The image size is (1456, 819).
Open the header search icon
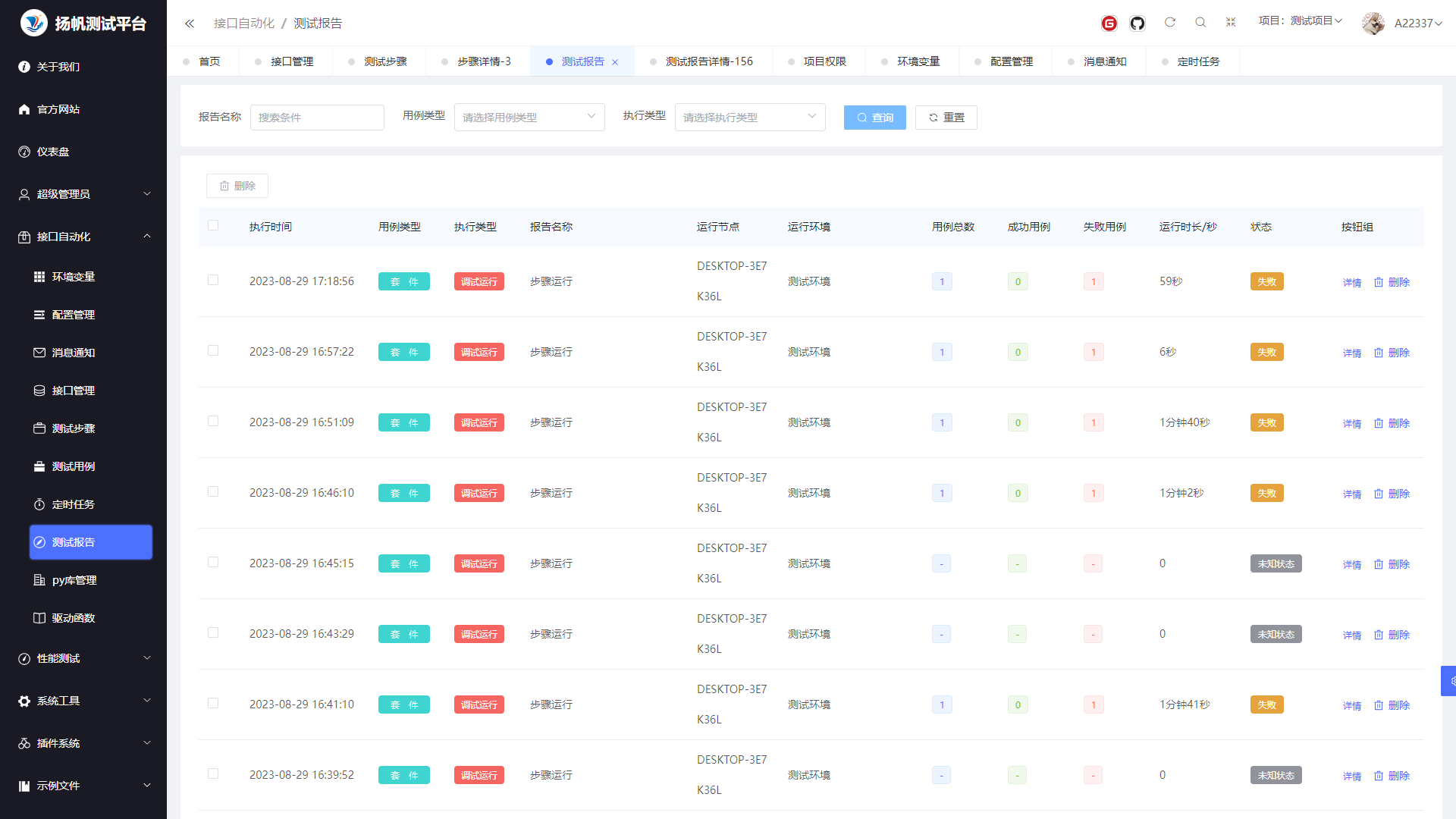pos(1200,23)
